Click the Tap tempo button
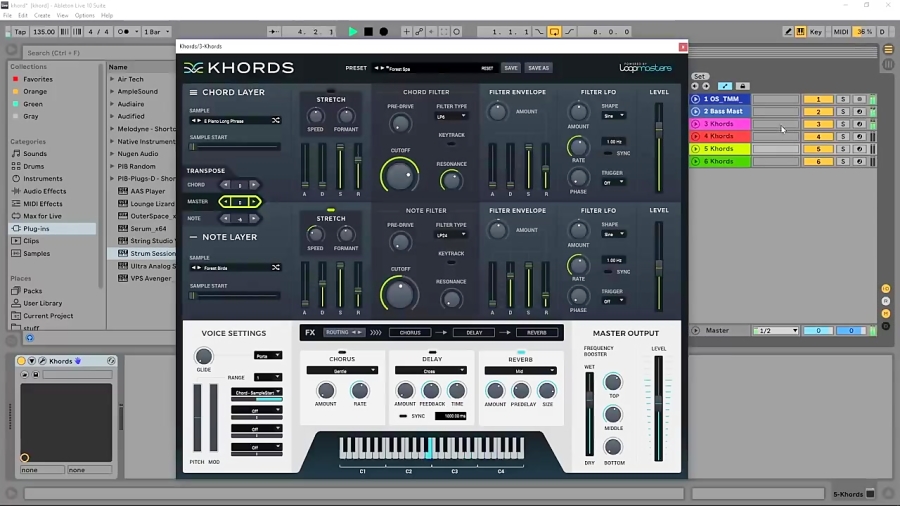The height and width of the screenshot is (506, 900). point(20,32)
